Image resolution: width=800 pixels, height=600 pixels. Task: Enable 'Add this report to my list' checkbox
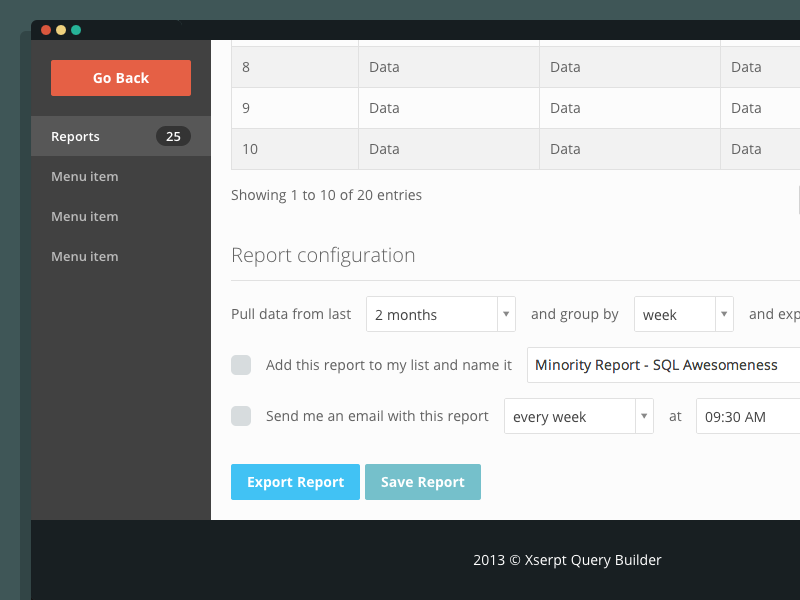(241, 365)
